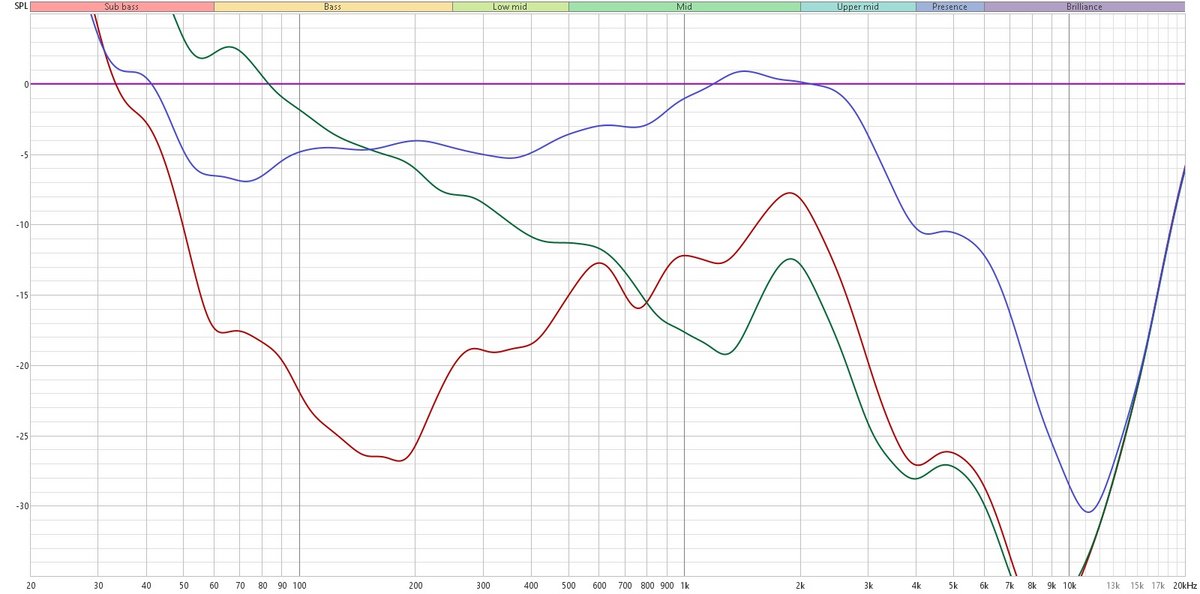Select the Mid band header

(683, 6)
